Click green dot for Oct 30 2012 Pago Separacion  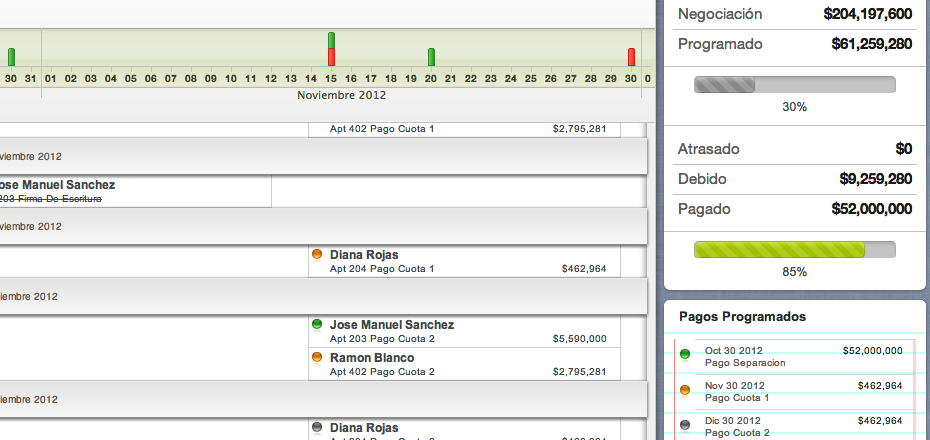coord(685,355)
